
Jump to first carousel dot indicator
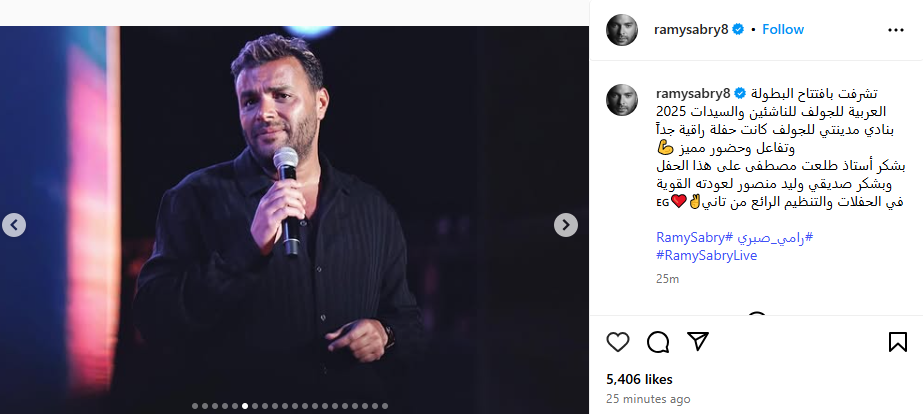(x=195, y=406)
